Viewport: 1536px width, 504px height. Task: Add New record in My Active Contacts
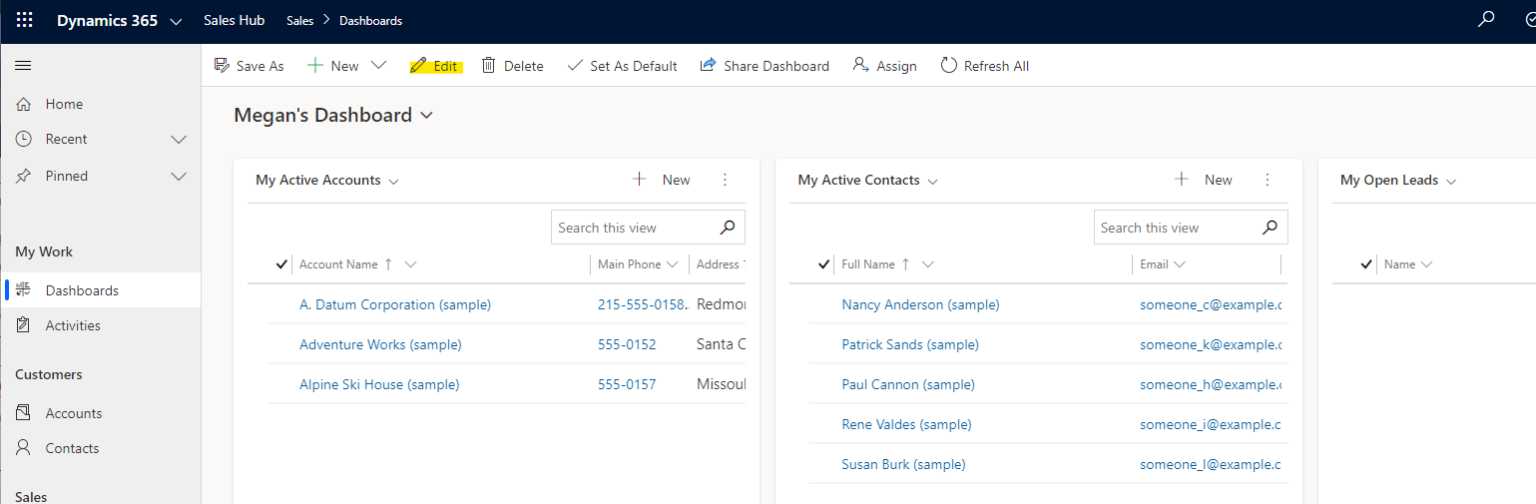pyautogui.click(x=1203, y=180)
